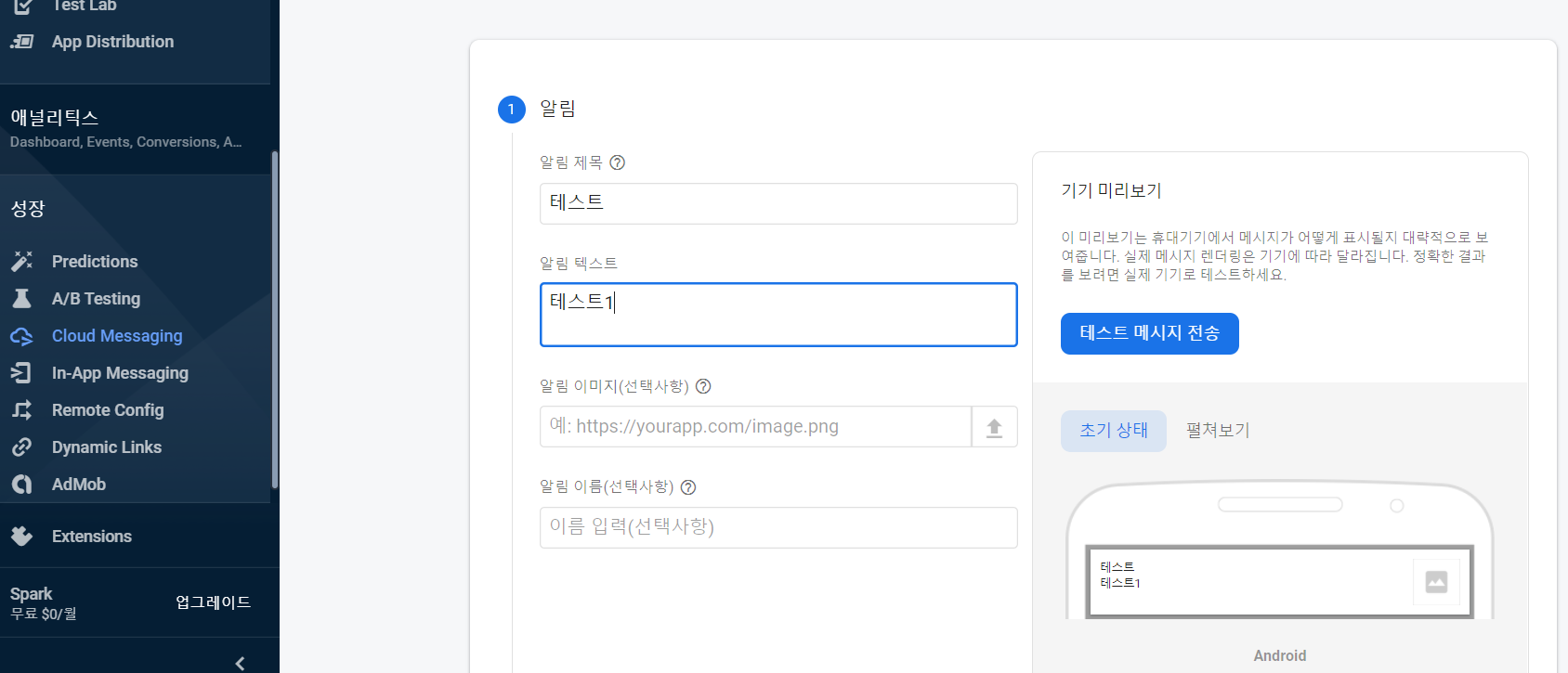The width and height of the screenshot is (1568, 673).
Task: Select the 초기 상태 preview tab
Action: point(1114,431)
